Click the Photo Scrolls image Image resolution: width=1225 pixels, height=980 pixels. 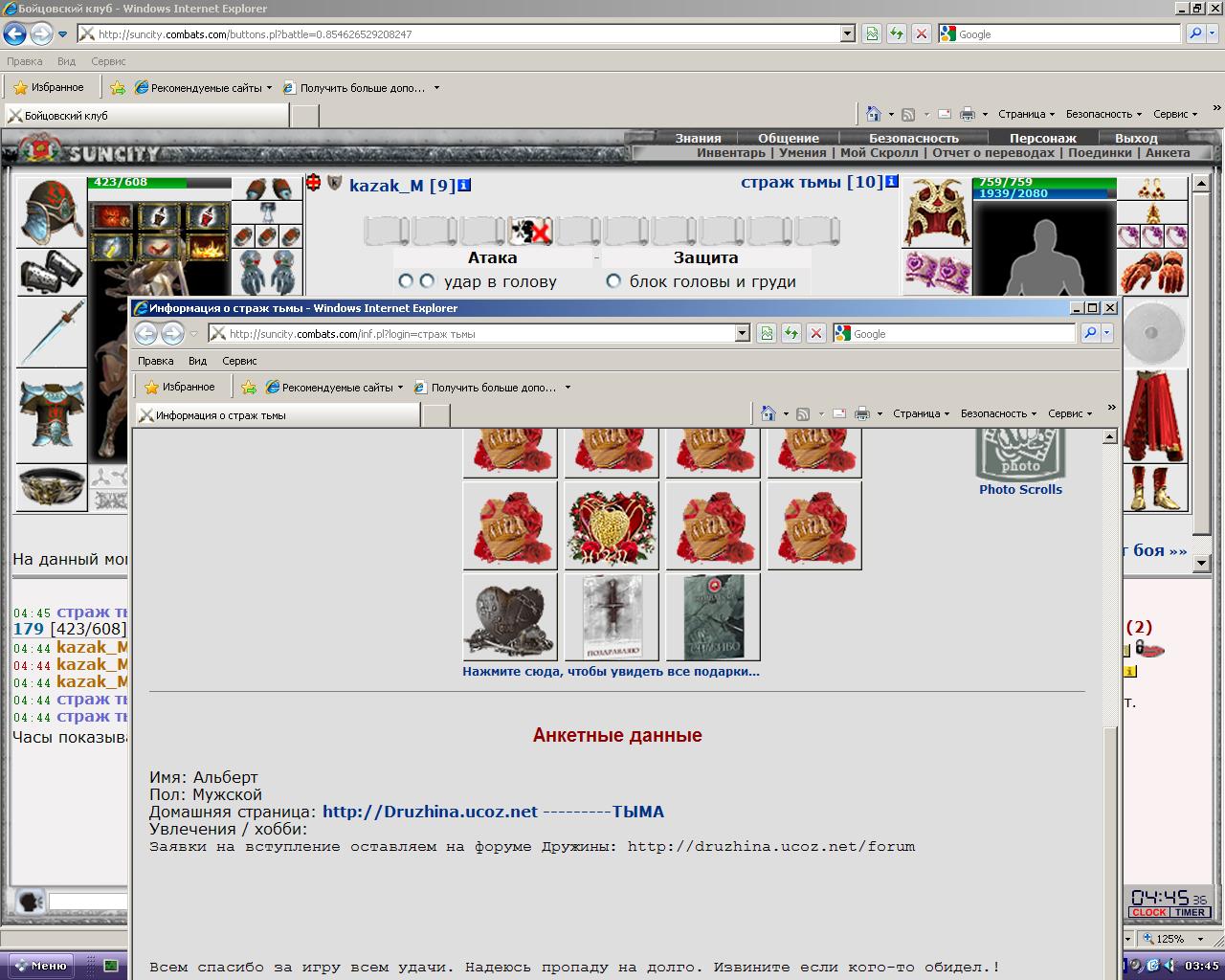(x=1020, y=456)
